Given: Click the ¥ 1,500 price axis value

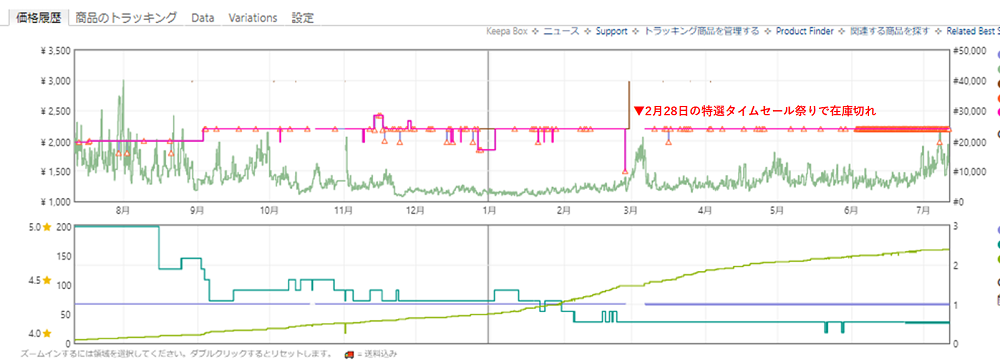Looking at the screenshot, I should click(x=54, y=172).
